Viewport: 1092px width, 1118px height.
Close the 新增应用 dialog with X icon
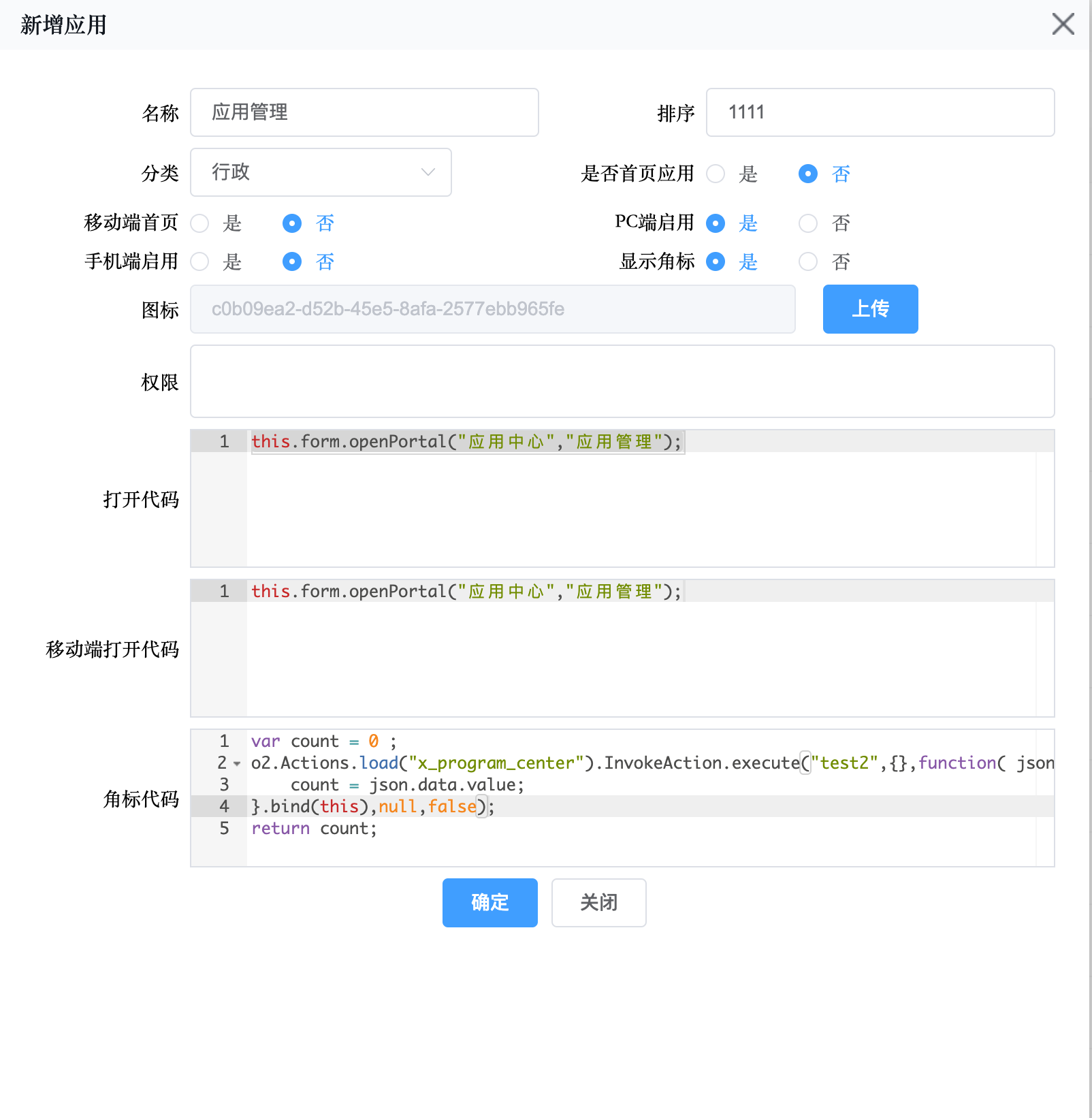click(1063, 24)
